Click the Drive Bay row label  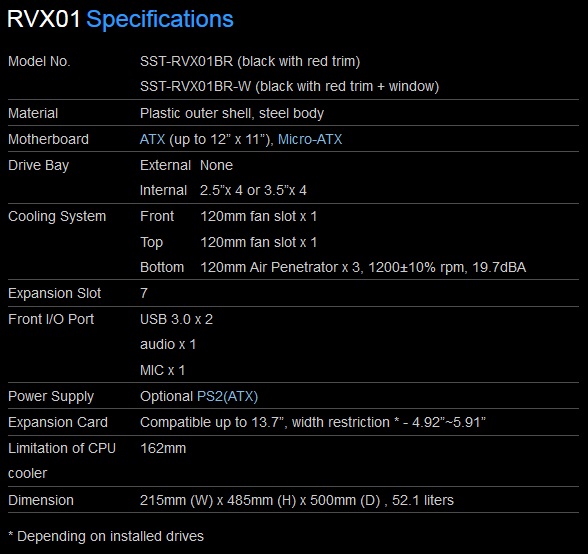[x=39, y=165]
